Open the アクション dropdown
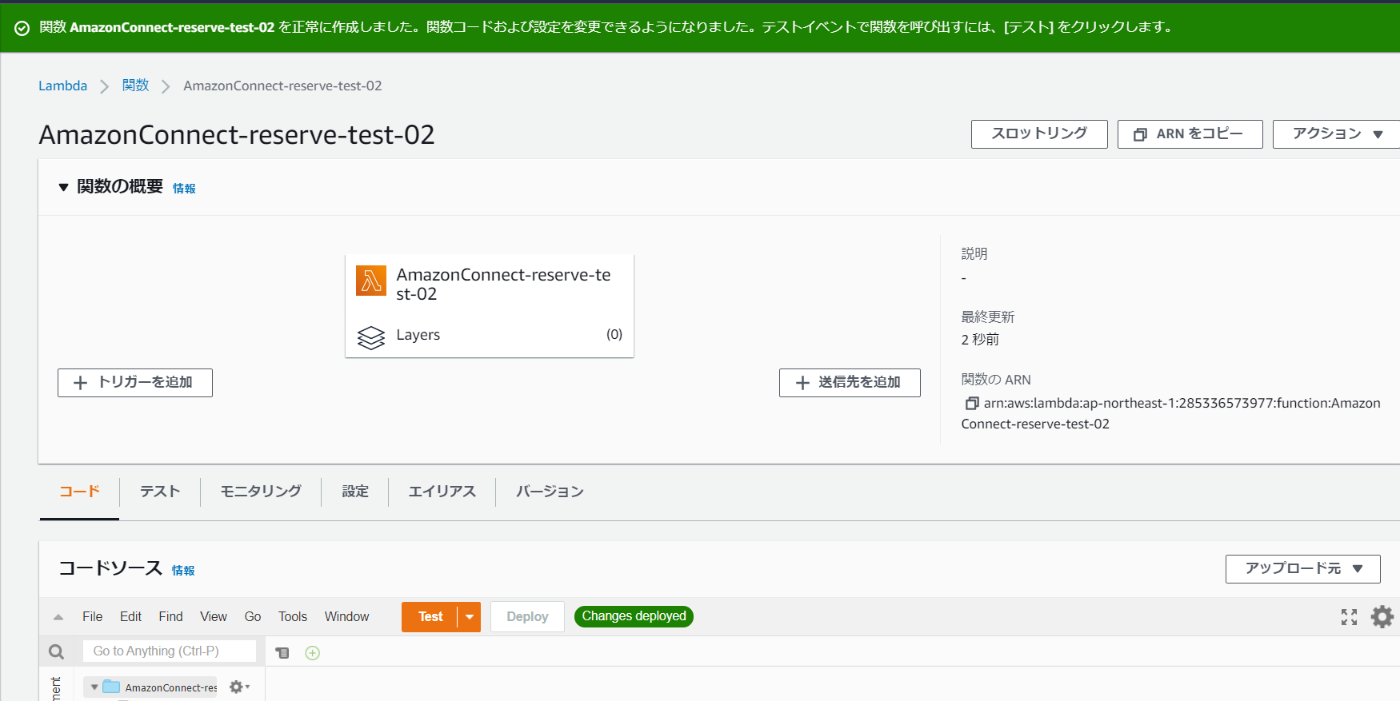Screen dimensions: 1400x701 (1337, 134)
